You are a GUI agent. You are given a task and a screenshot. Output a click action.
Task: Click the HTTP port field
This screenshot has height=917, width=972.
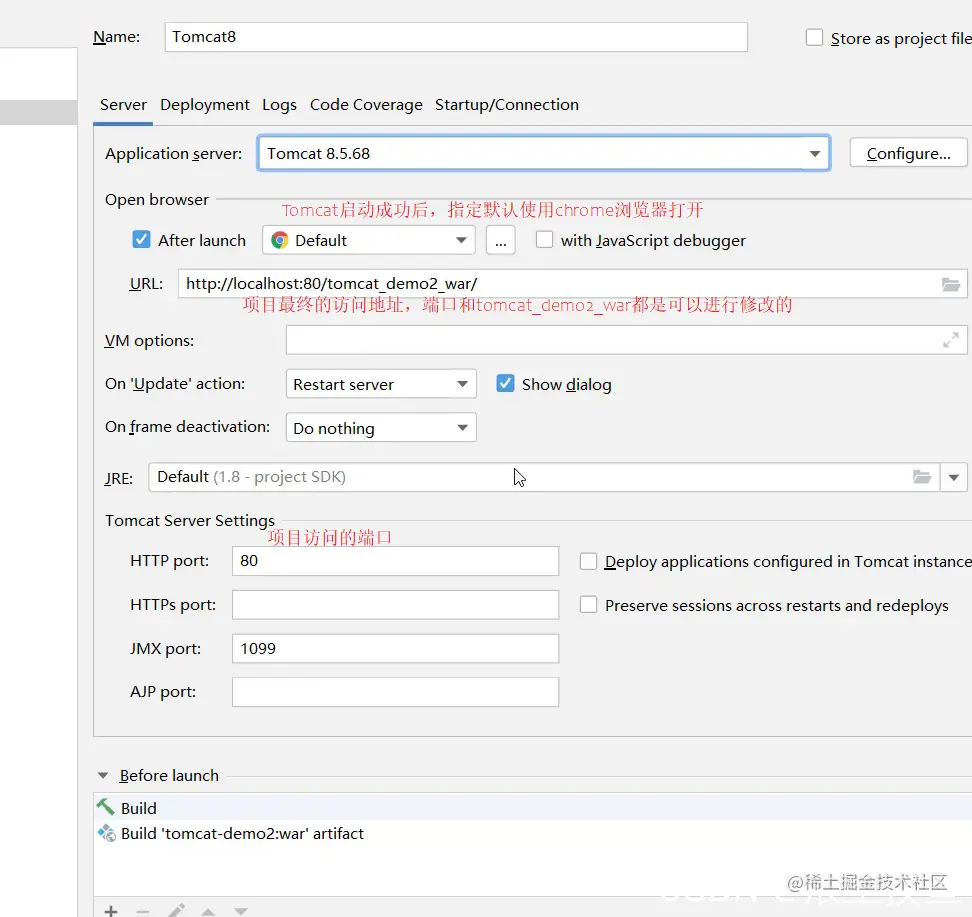pyautogui.click(x=395, y=560)
